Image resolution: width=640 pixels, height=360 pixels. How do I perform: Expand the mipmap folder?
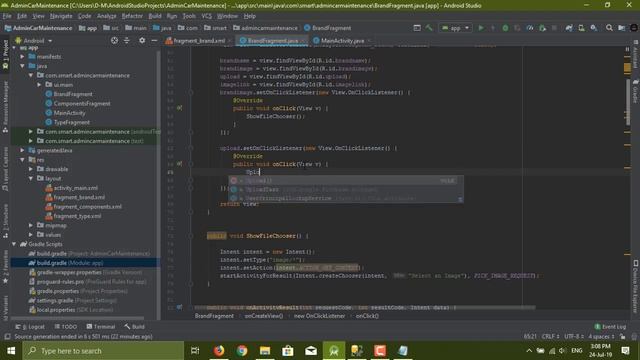(x=31, y=225)
